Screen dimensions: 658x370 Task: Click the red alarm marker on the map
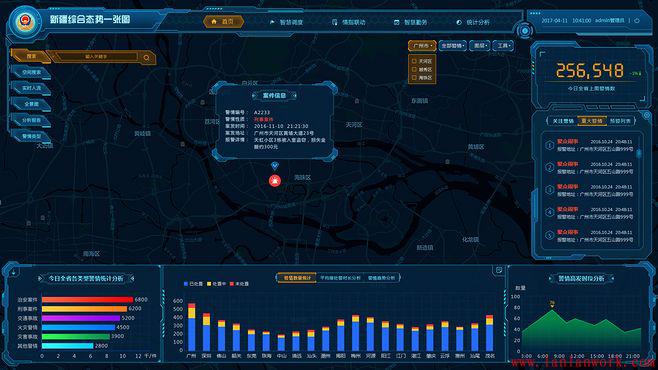275,181
